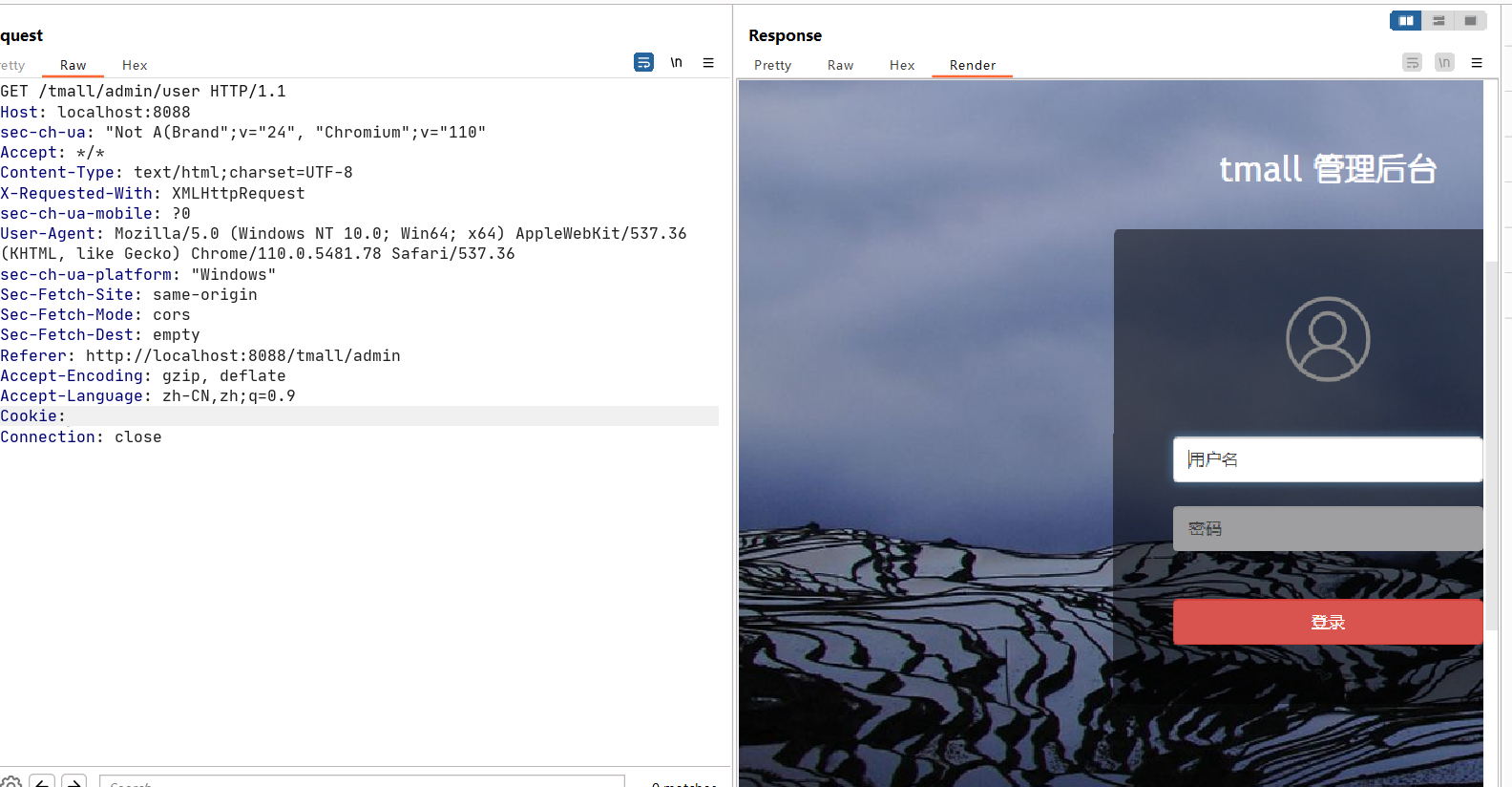The width and height of the screenshot is (1512, 787).
Task: Focus the 用户名 username input field
Action: [1328, 459]
